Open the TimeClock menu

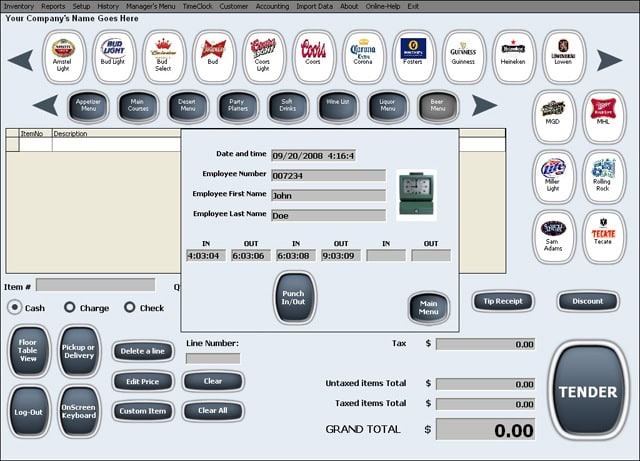(198, 6)
